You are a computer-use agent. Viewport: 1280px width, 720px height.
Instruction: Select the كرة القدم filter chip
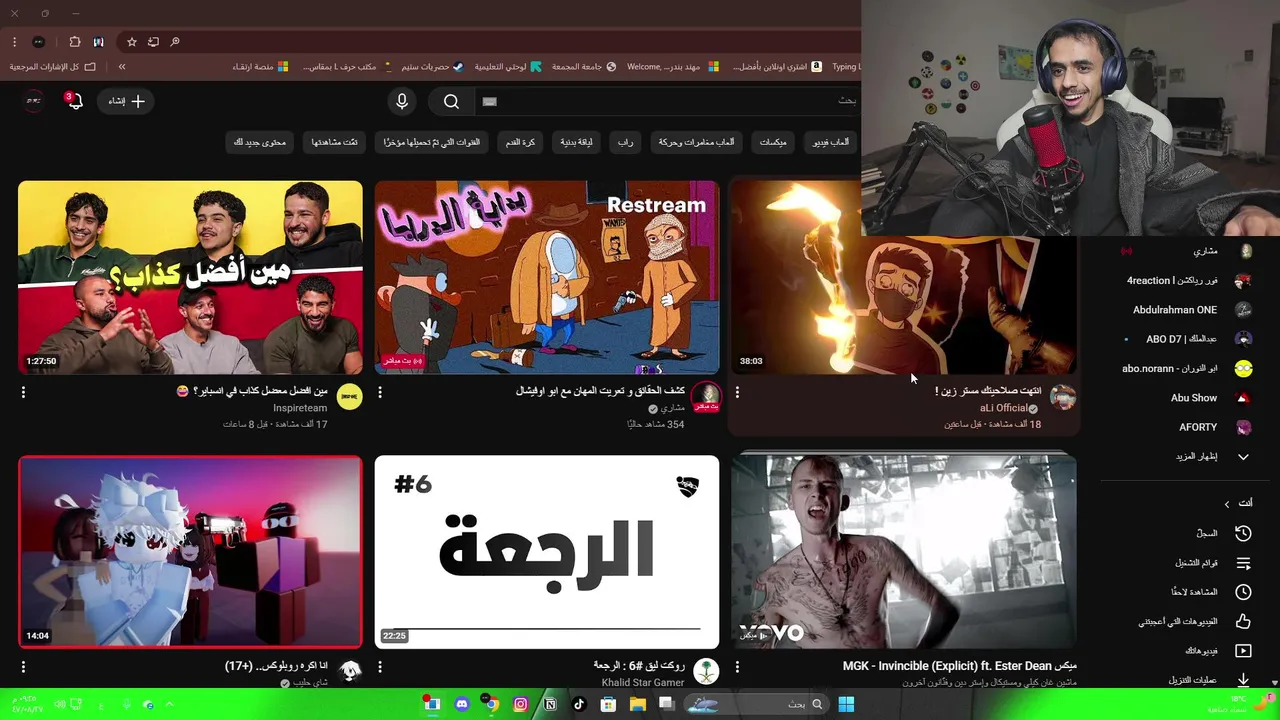click(x=520, y=142)
